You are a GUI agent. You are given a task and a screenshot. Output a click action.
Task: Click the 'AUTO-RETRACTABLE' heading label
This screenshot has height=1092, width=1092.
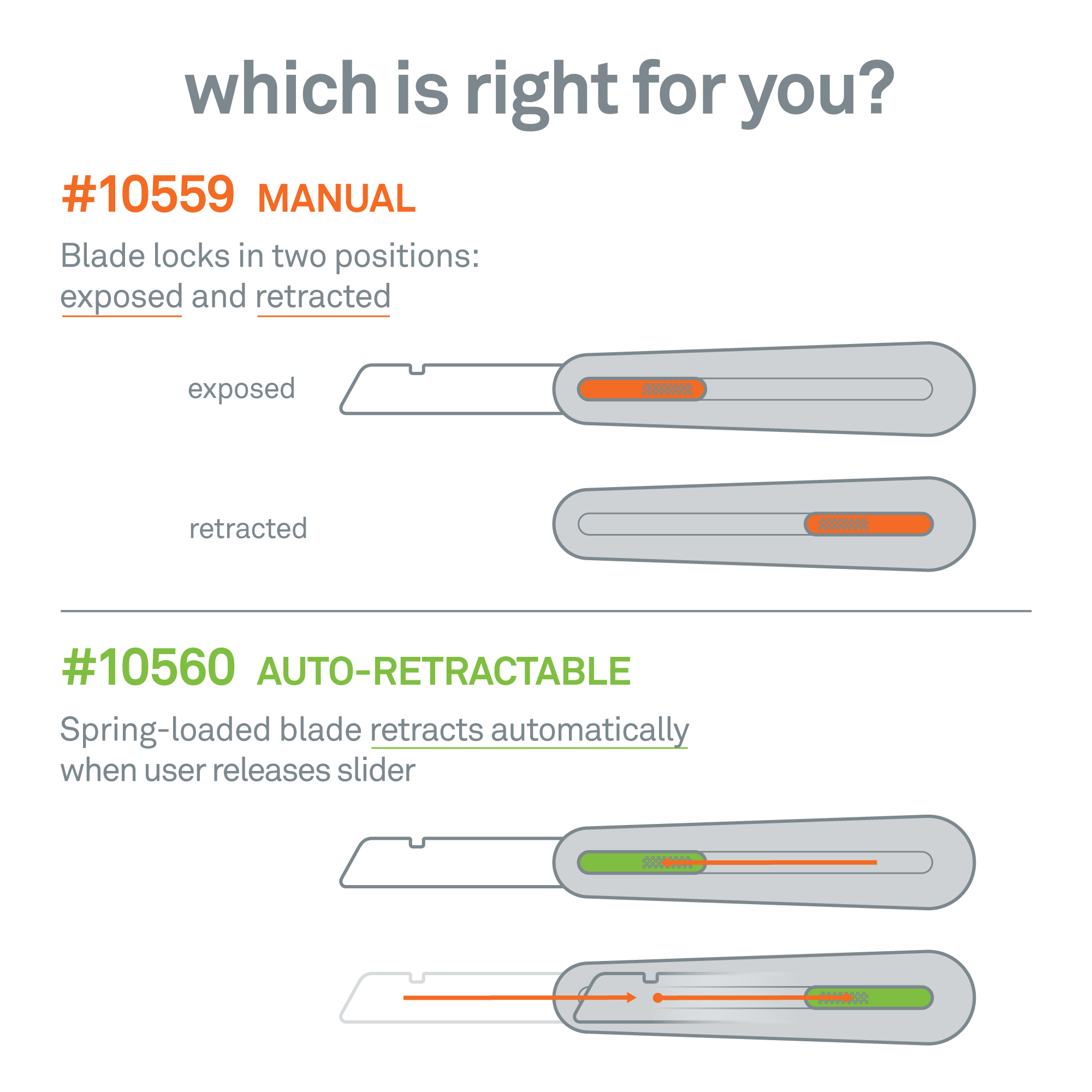444,671
